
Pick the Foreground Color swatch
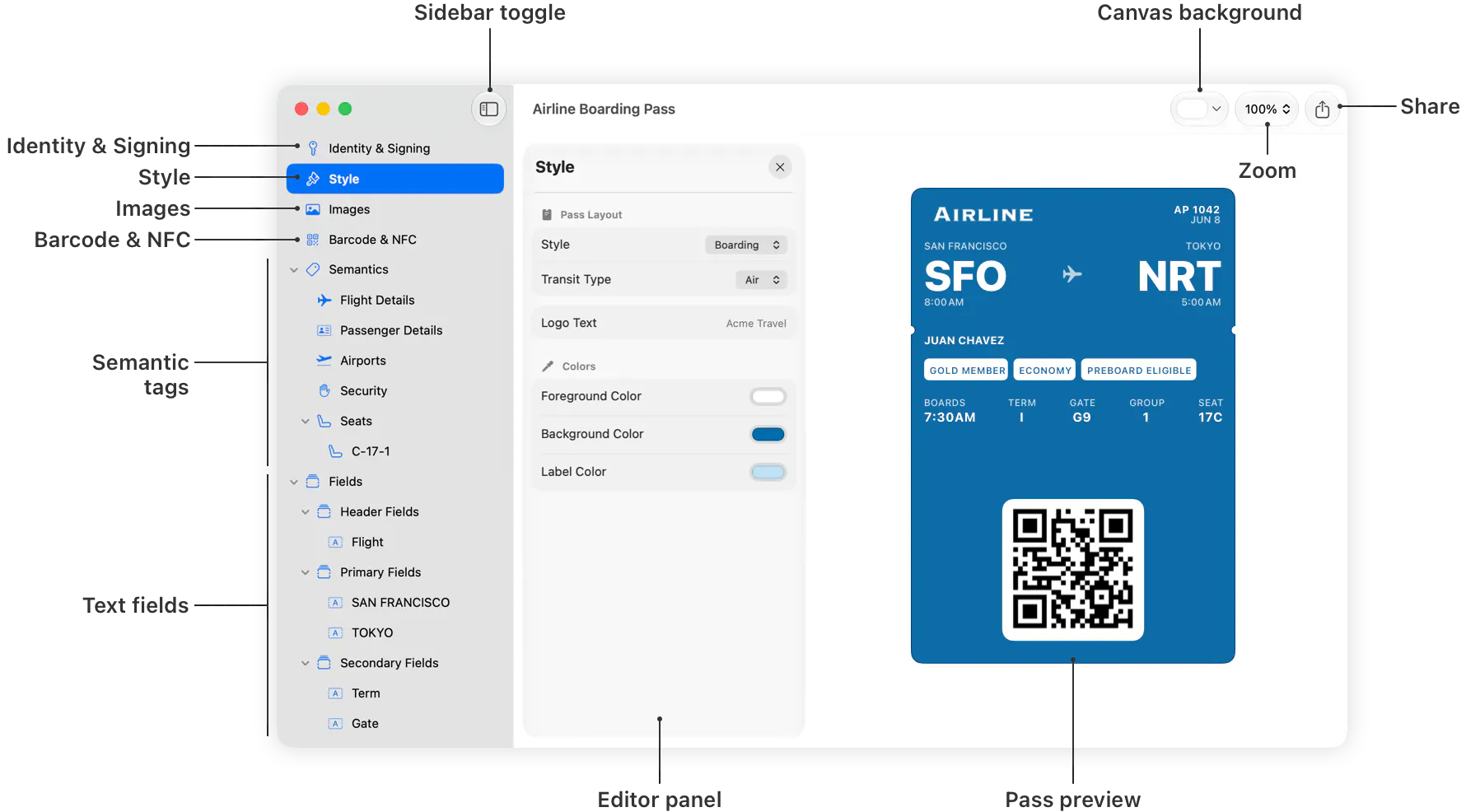pyautogui.click(x=768, y=397)
